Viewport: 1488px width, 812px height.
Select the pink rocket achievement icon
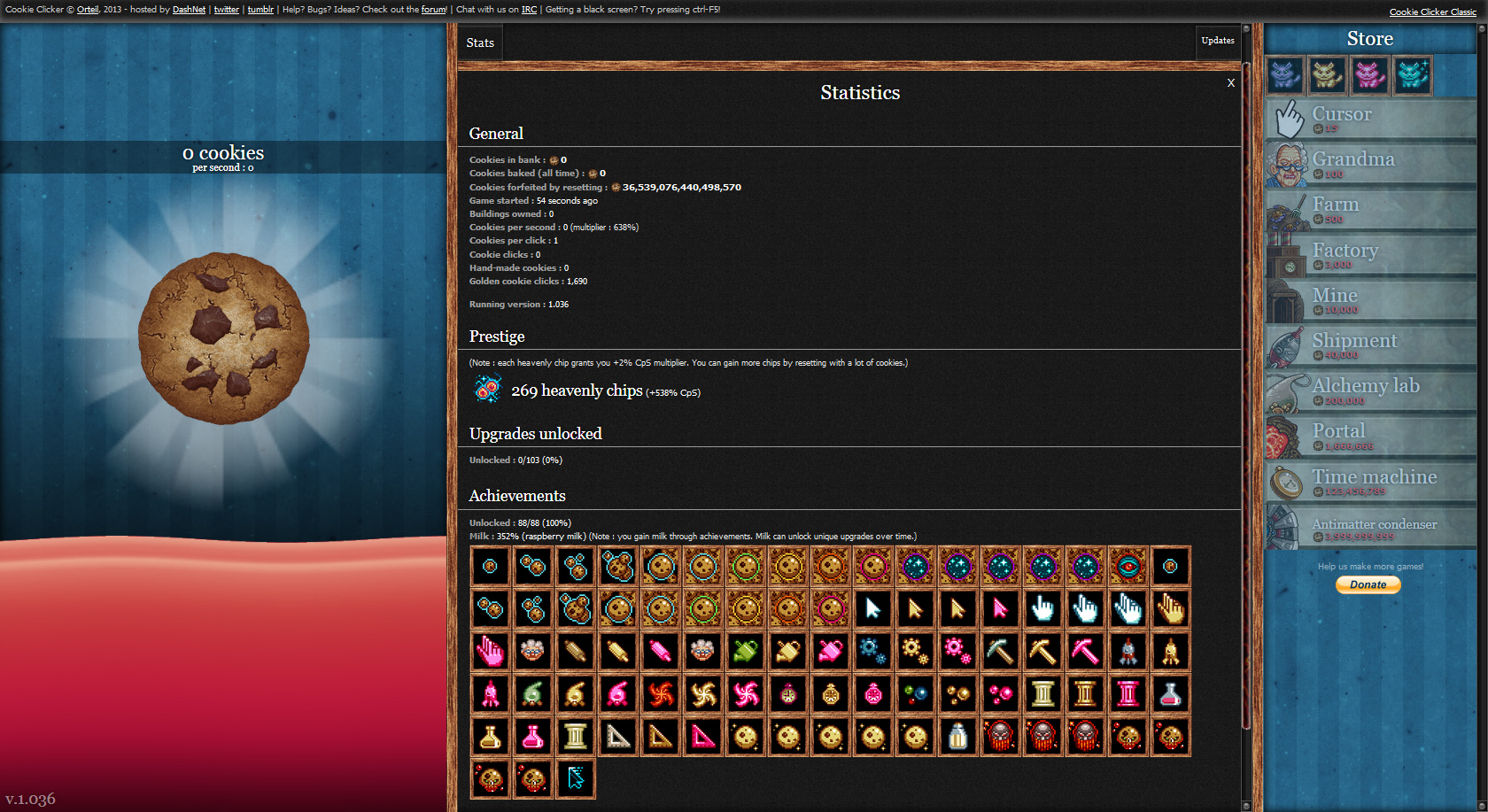491,693
